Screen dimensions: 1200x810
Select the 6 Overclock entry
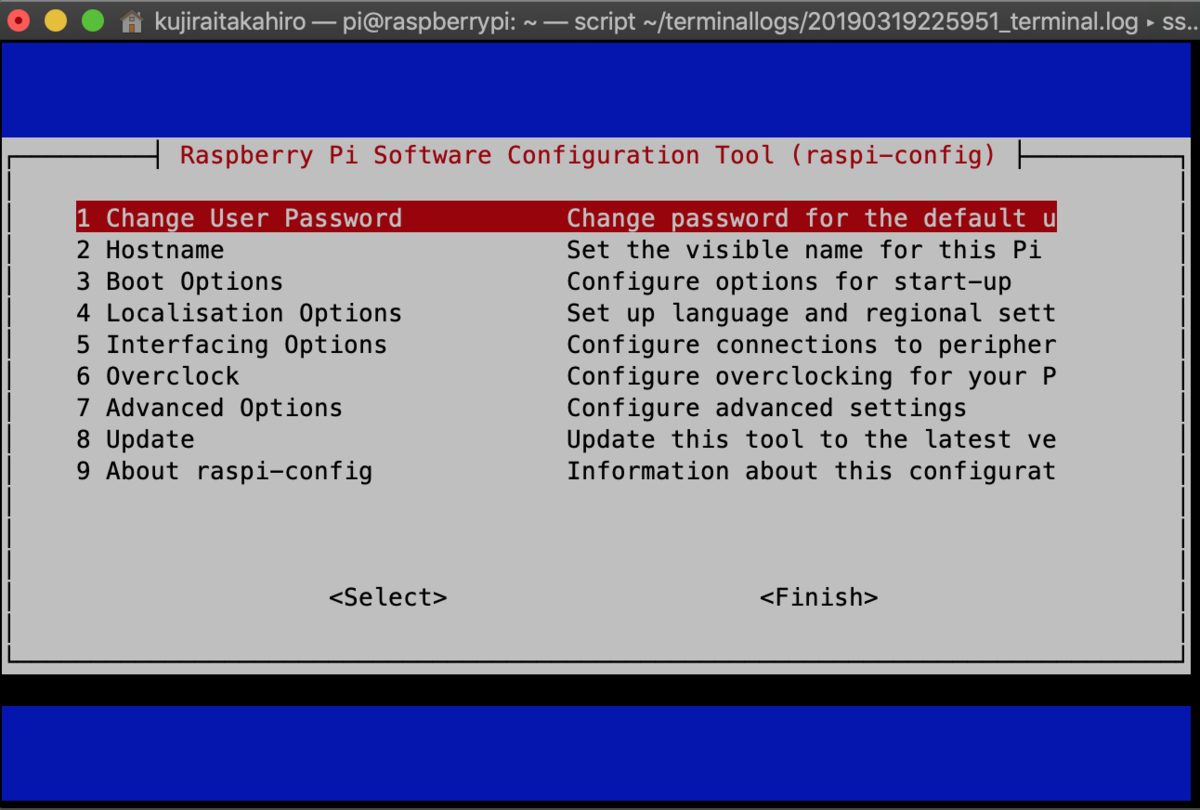tap(158, 376)
